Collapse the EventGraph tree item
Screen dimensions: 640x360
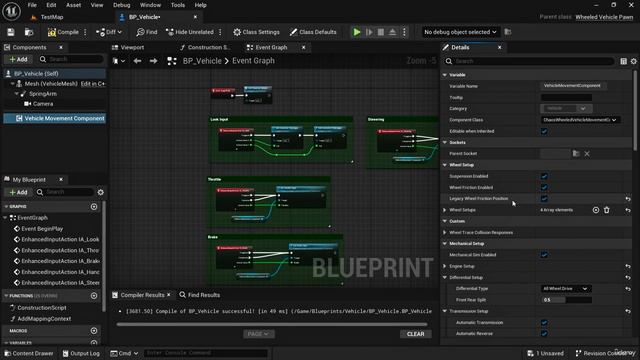pos(6,218)
